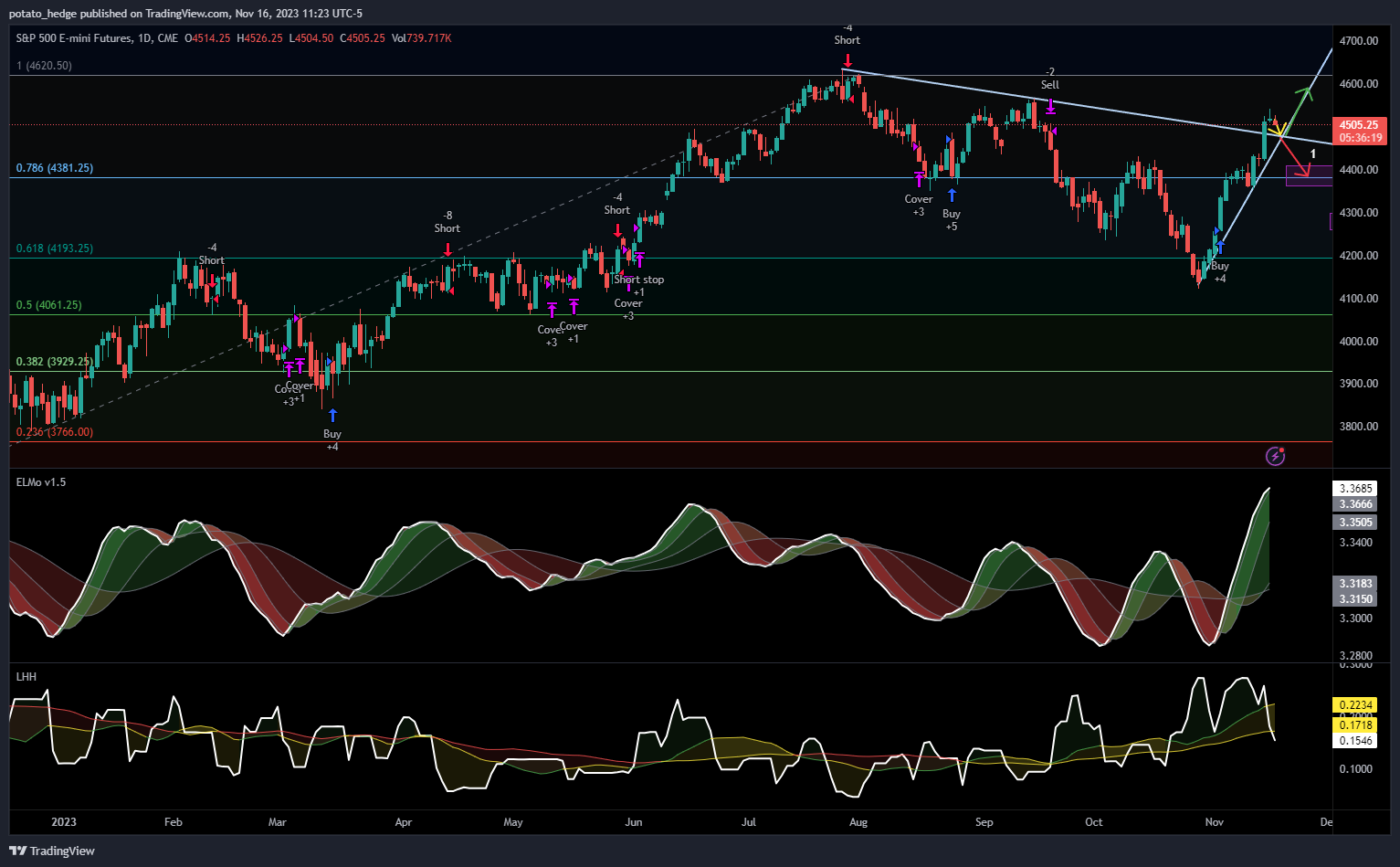This screenshot has width=1400, height=867.
Task: Click the bar countdown timer 05:36:19
Action: [1360, 138]
